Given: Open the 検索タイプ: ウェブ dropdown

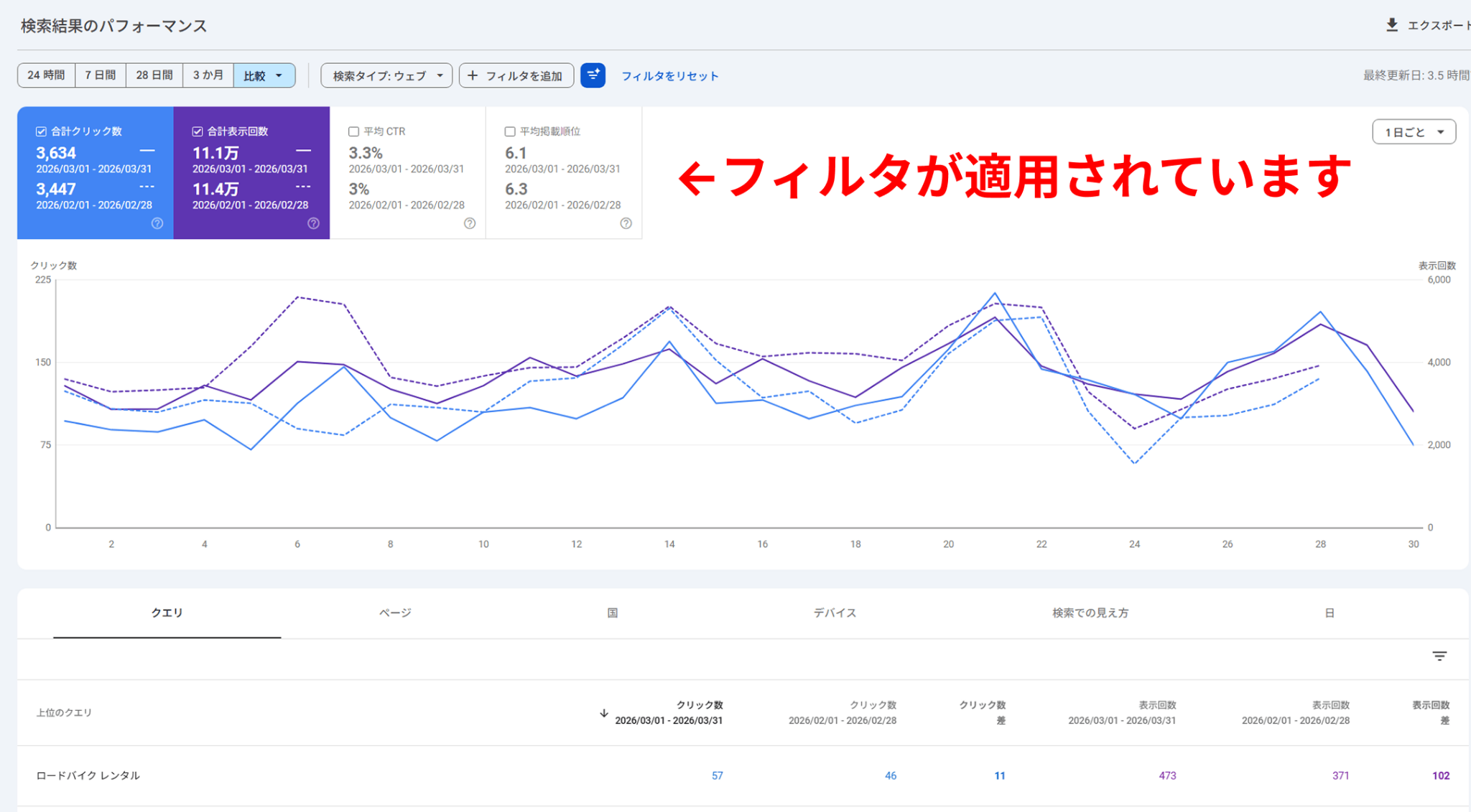Looking at the screenshot, I should [386, 75].
